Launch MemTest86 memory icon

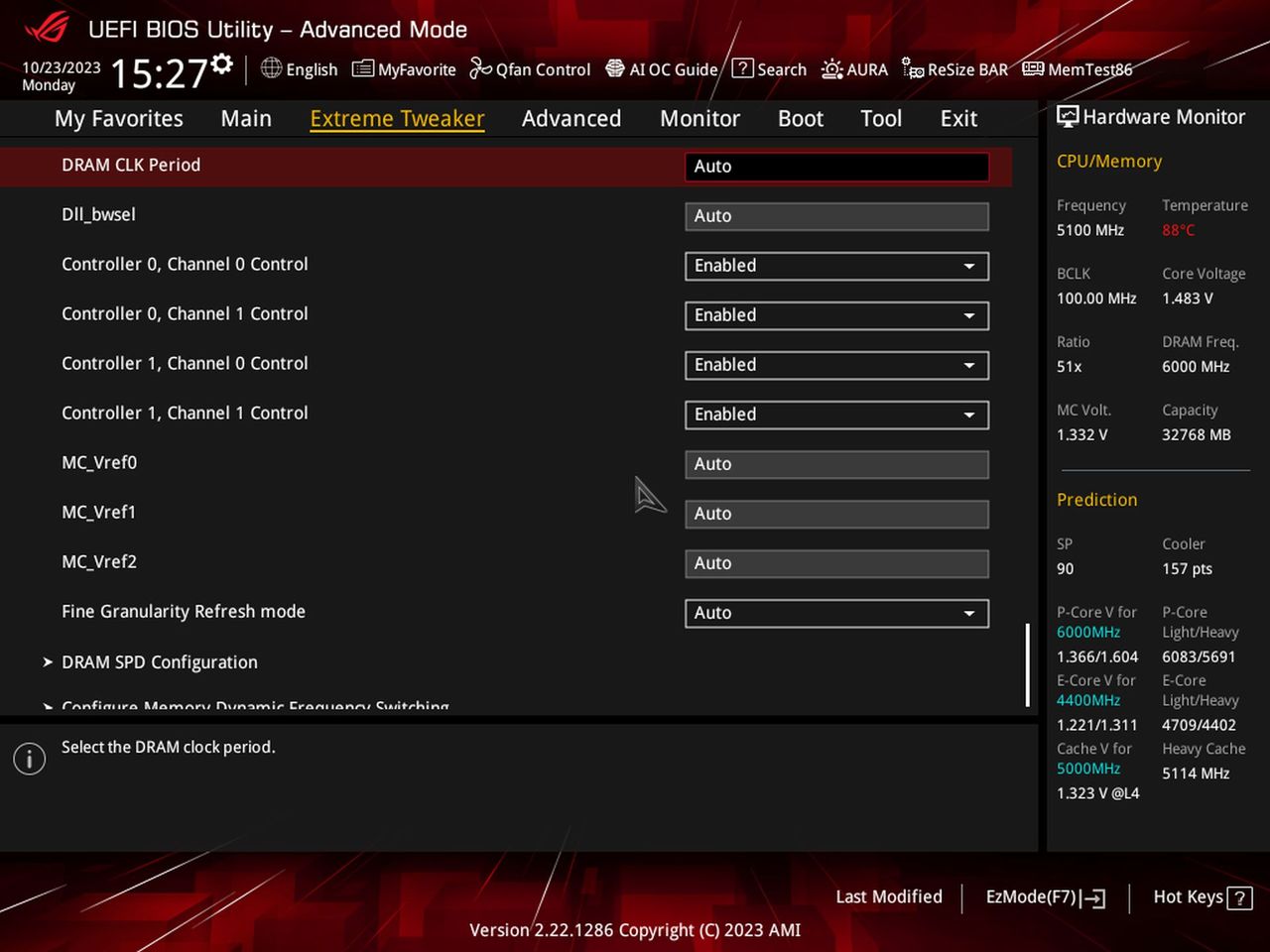tap(1033, 68)
